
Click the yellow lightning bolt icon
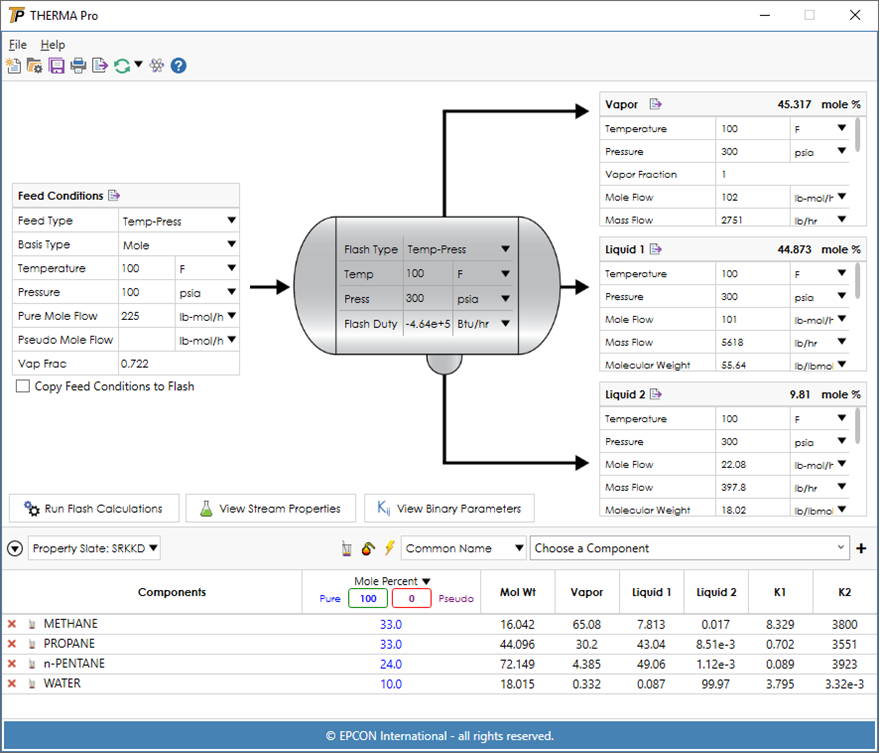pyautogui.click(x=389, y=548)
